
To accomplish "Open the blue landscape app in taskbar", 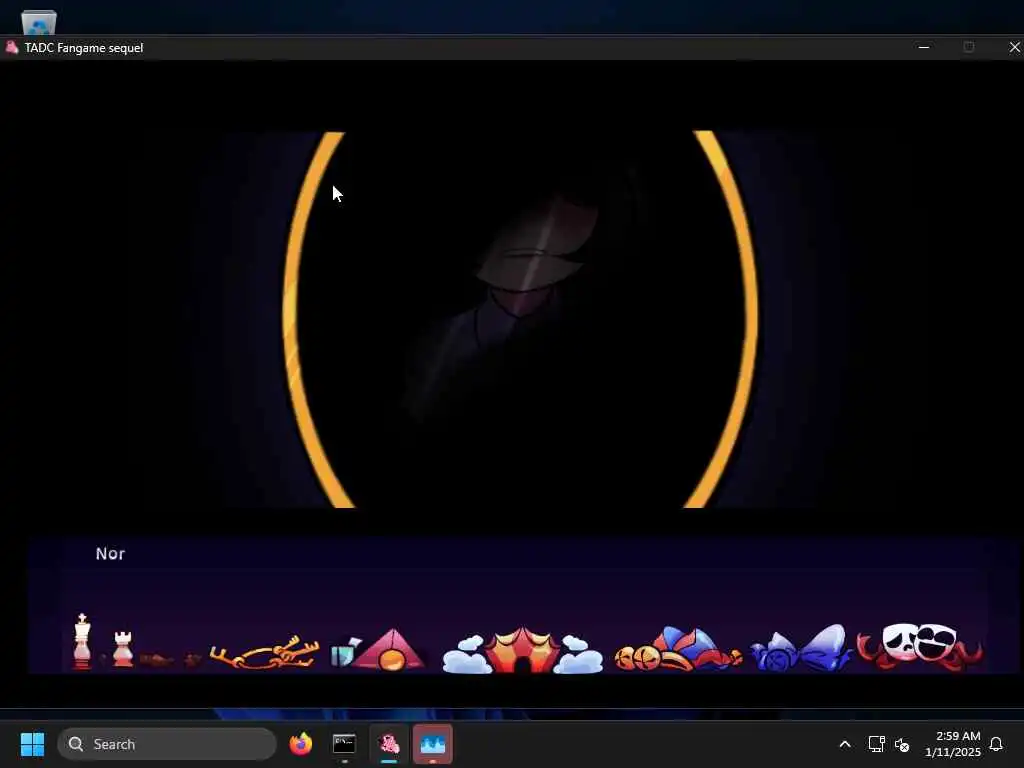I will [x=432, y=744].
